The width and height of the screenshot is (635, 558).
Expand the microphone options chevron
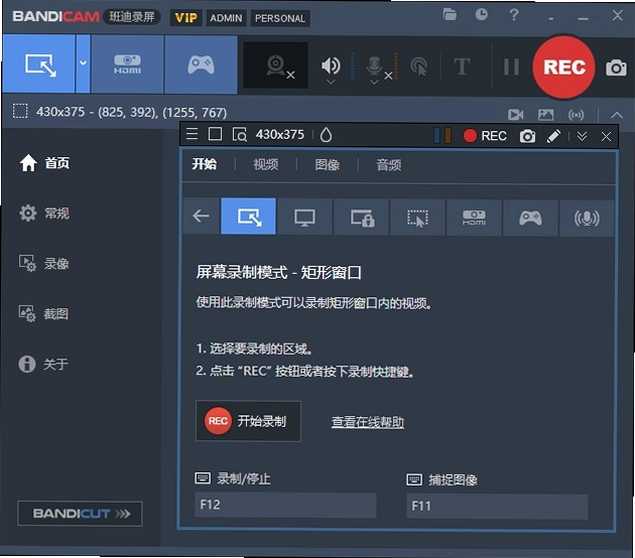coord(374,82)
